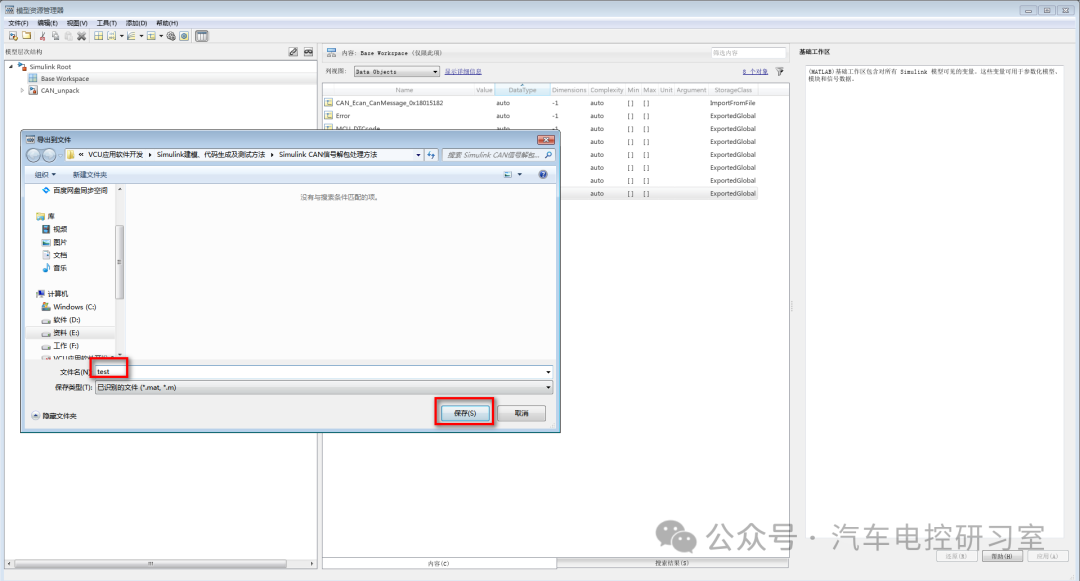Viewport: 1080px width, 581px height.
Task: Click the refresh icon beside address bar
Action: [x=431, y=155]
